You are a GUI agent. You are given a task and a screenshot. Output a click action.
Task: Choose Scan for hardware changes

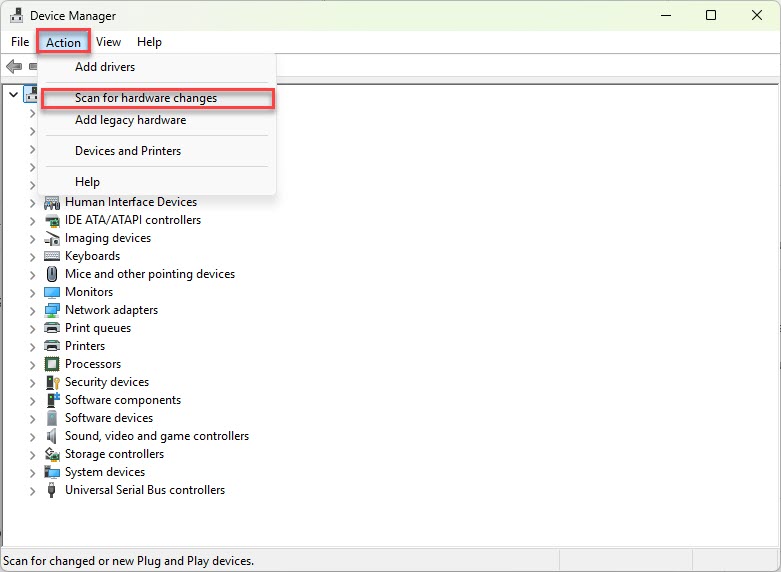[x=146, y=98]
